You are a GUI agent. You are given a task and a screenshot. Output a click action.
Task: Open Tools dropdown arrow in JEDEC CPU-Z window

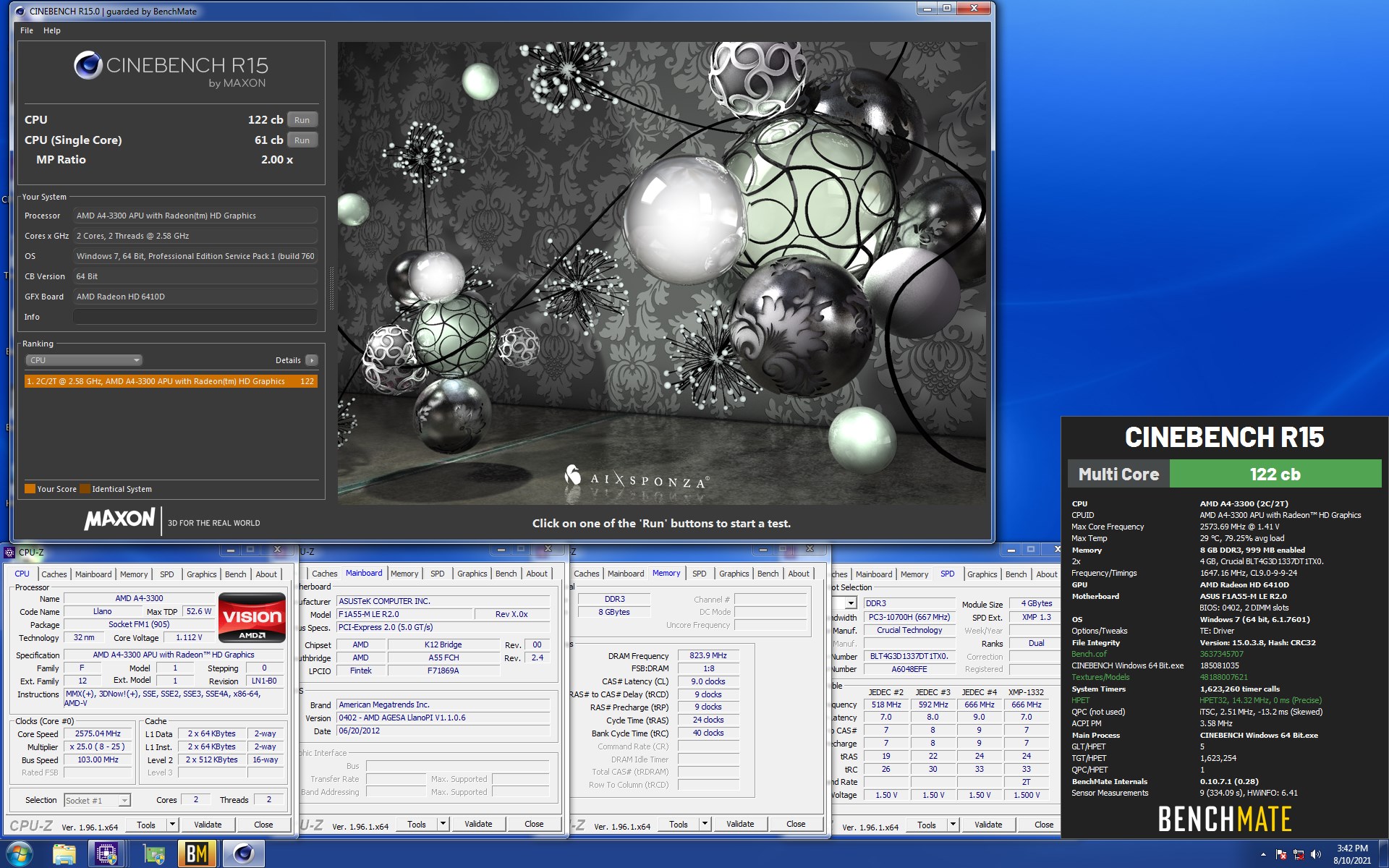pos(953,825)
